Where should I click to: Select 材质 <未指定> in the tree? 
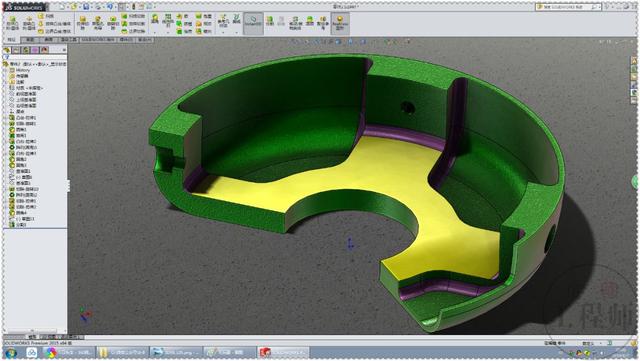(26, 88)
